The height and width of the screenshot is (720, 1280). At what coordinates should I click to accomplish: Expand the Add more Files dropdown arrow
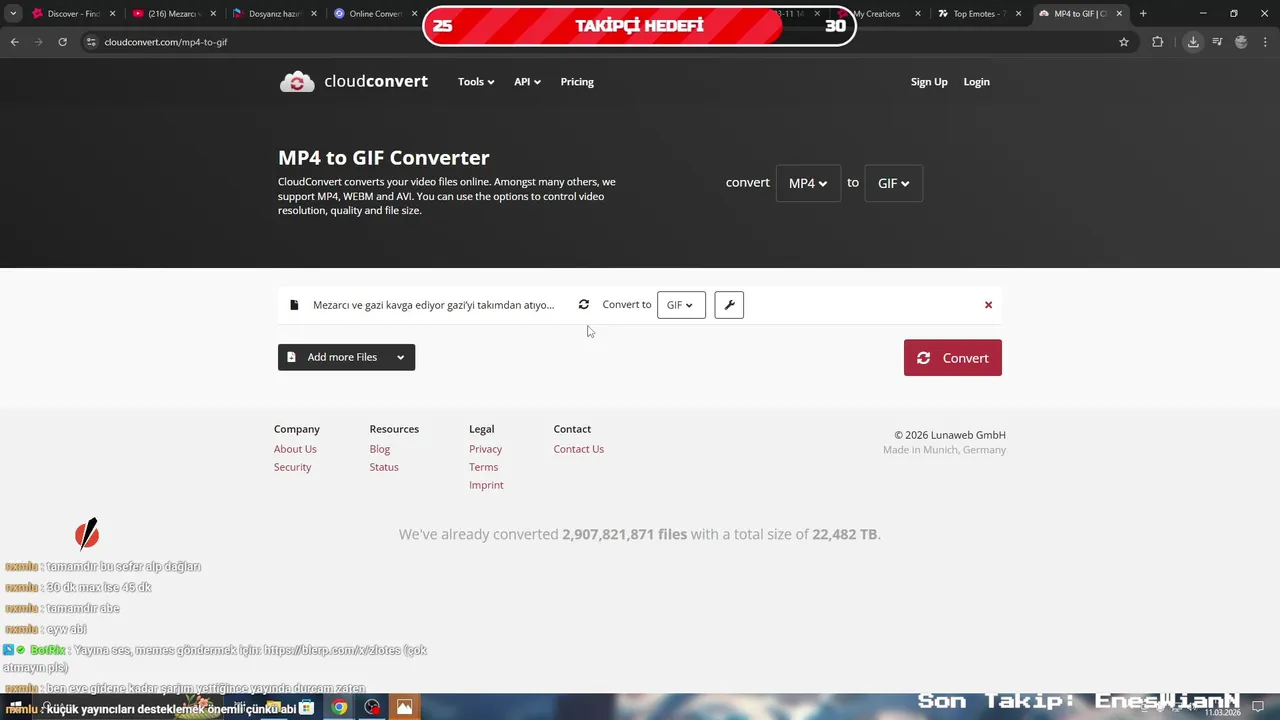pyautogui.click(x=400, y=357)
